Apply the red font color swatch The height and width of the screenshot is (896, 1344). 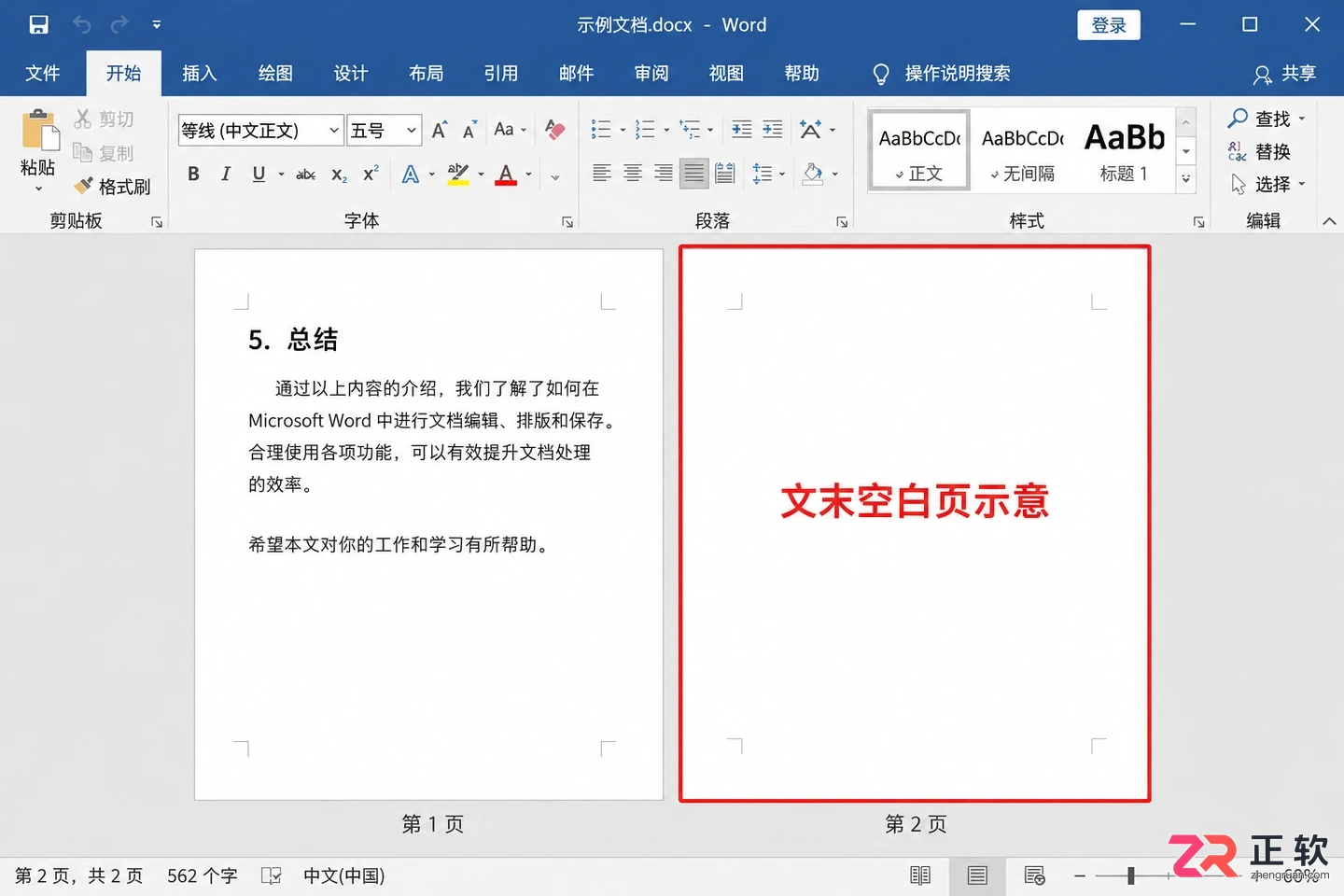[x=506, y=175]
